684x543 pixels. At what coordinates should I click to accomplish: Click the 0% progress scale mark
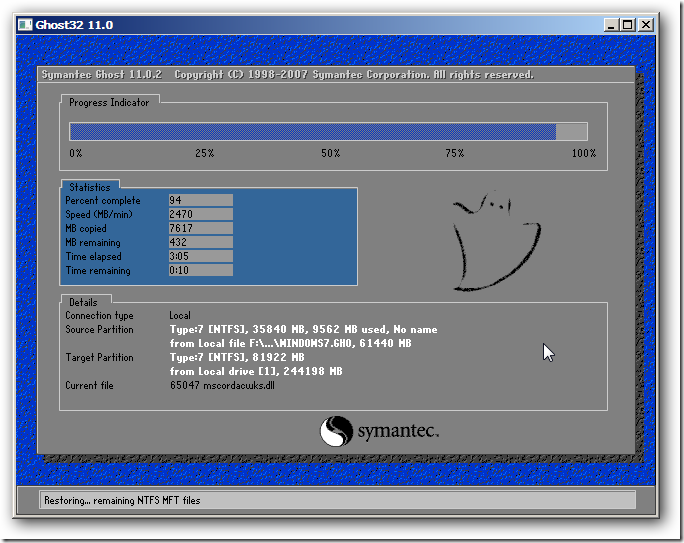[x=76, y=153]
